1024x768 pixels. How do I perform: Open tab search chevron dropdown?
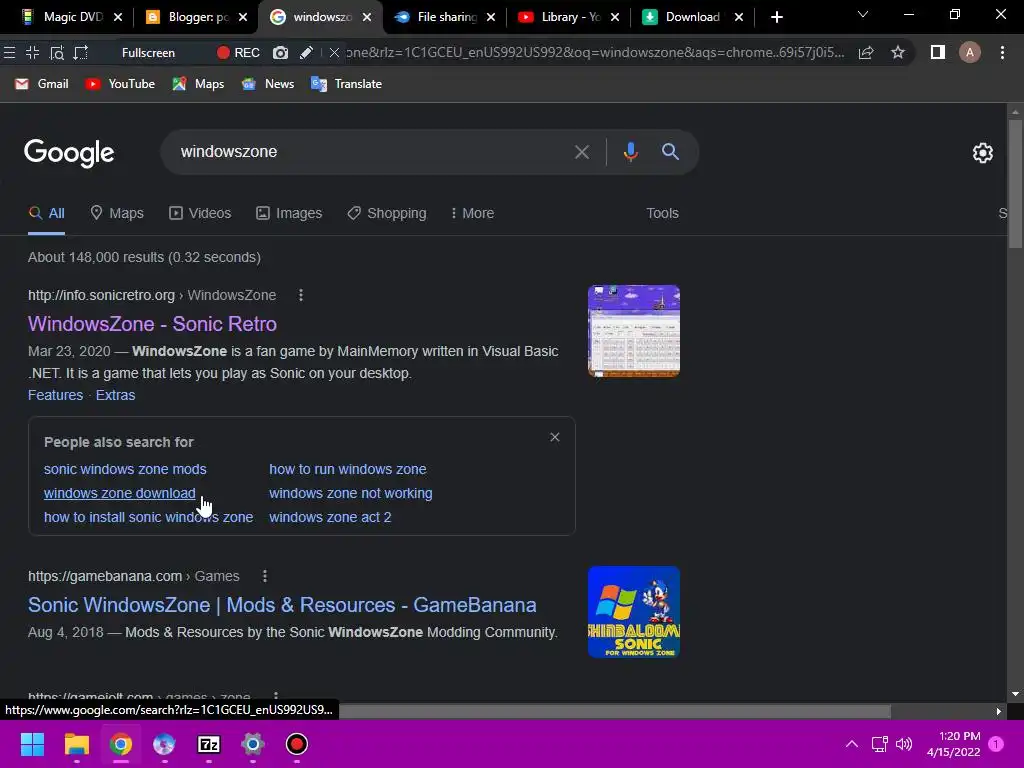[863, 14]
